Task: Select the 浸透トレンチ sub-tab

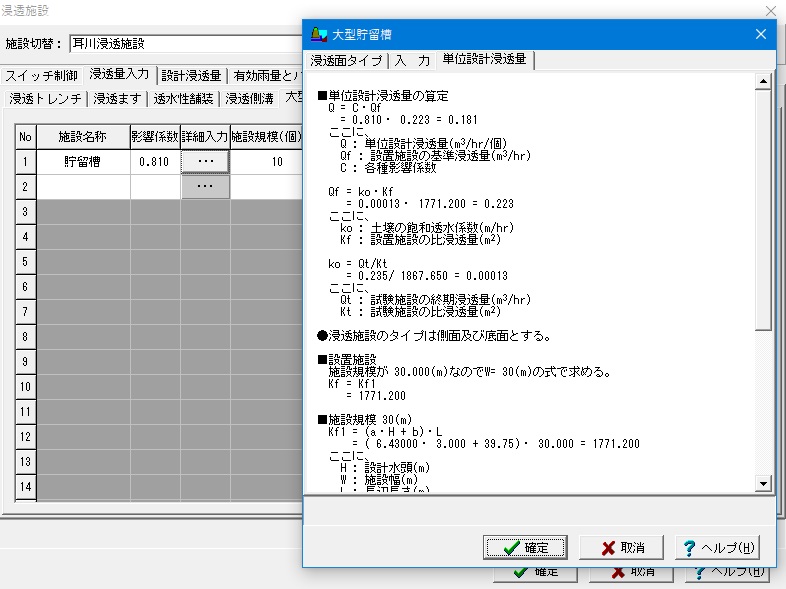Action: (45, 99)
